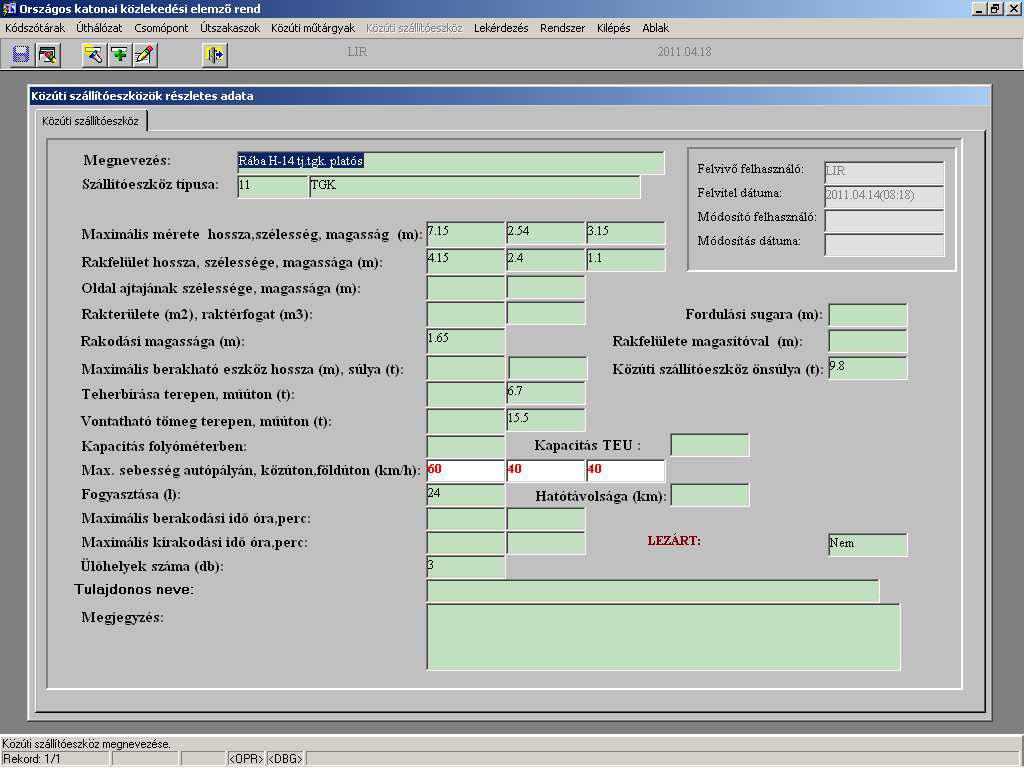This screenshot has width=1024, height=768.
Task: Click the Megnevezés field with Rába H-14
Action: [451, 163]
